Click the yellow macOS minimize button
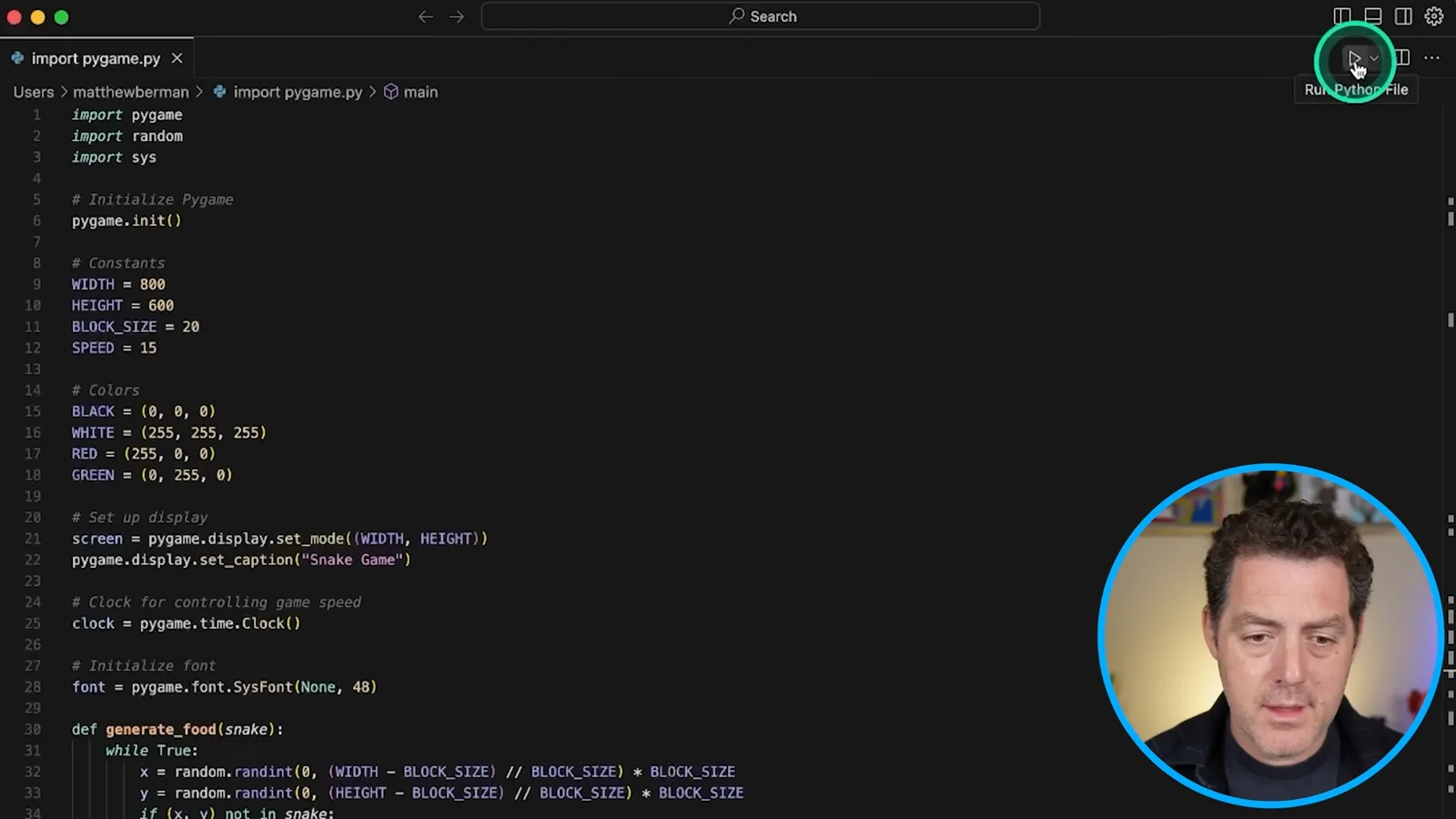This screenshot has height=819, width=1456. pyautogui.click(x=37, y=17)
